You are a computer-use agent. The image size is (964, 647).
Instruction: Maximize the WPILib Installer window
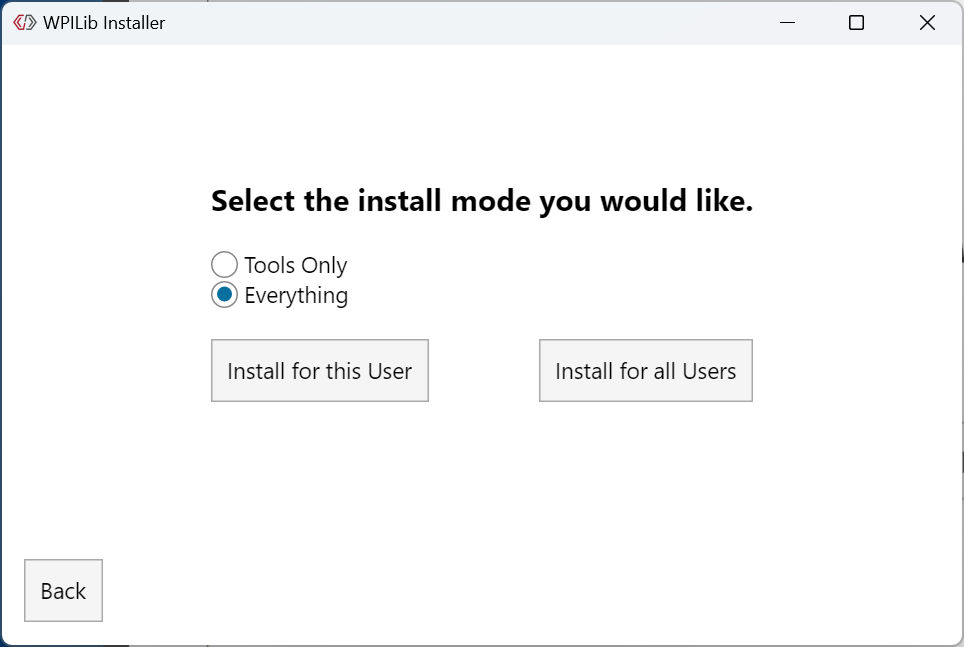(856, 22)
